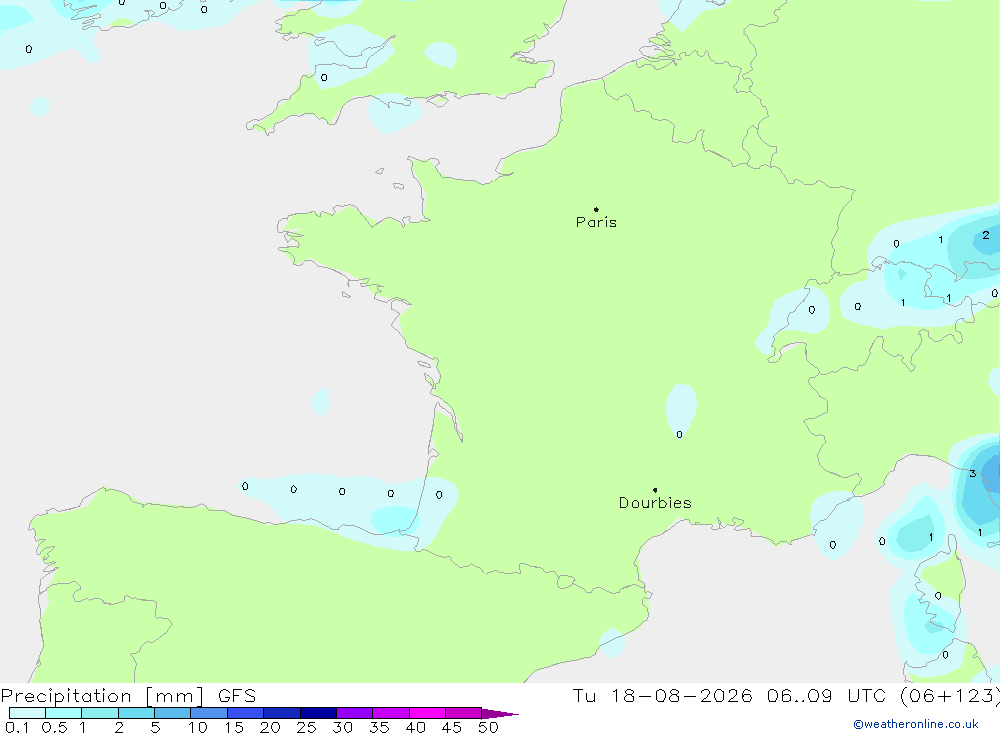This screenshot has height=733, width=1000.
Task: Click the 1–2 mm legend color swatch
Action: tap(100, 713)
